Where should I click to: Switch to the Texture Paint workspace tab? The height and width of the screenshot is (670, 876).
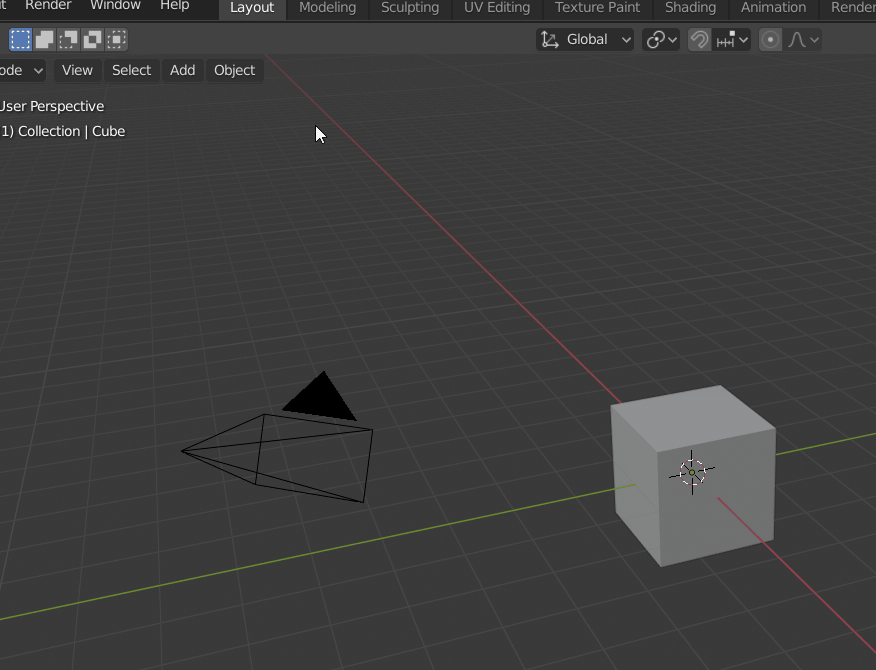(x=597, y=8)
